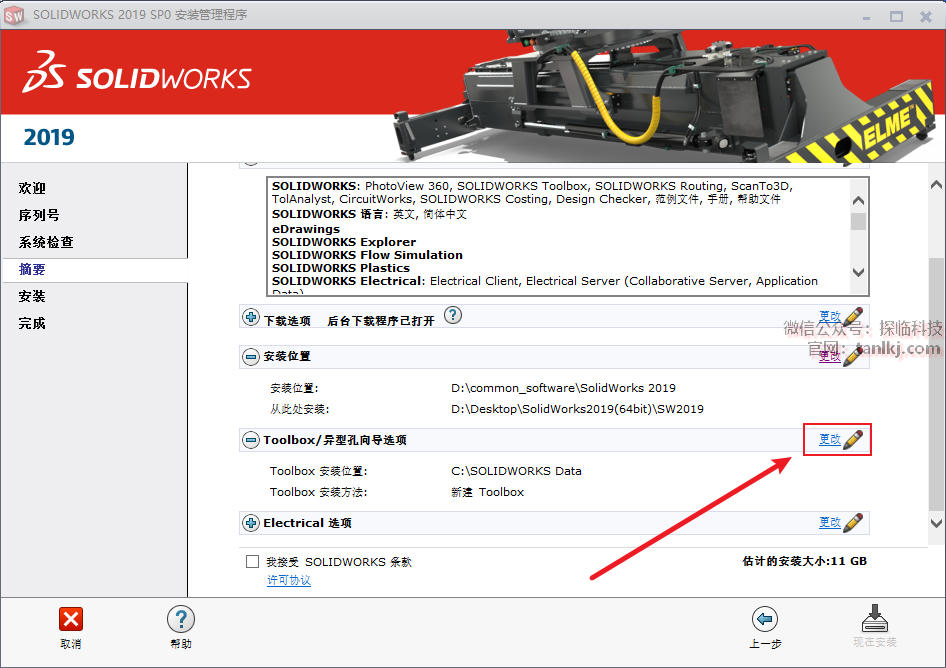Open Help with the question mark icon

pyautogui.click(x=180, y=619)
